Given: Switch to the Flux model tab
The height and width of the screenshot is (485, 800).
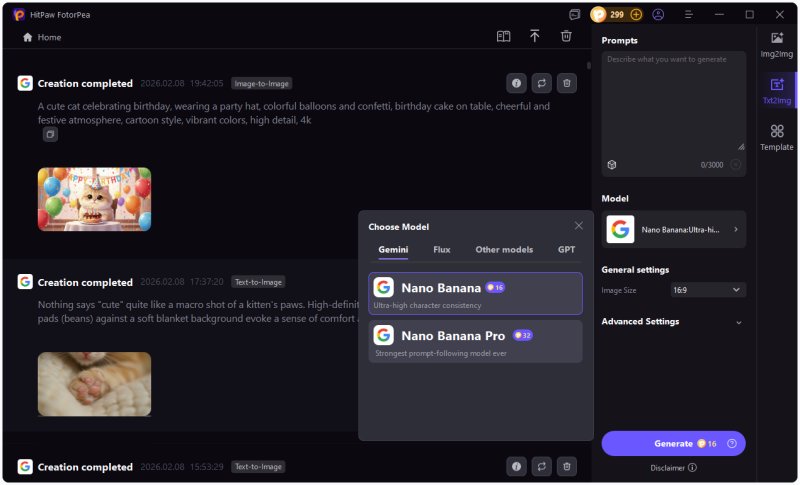Looking at the screenshot, I should pos(441,250).
